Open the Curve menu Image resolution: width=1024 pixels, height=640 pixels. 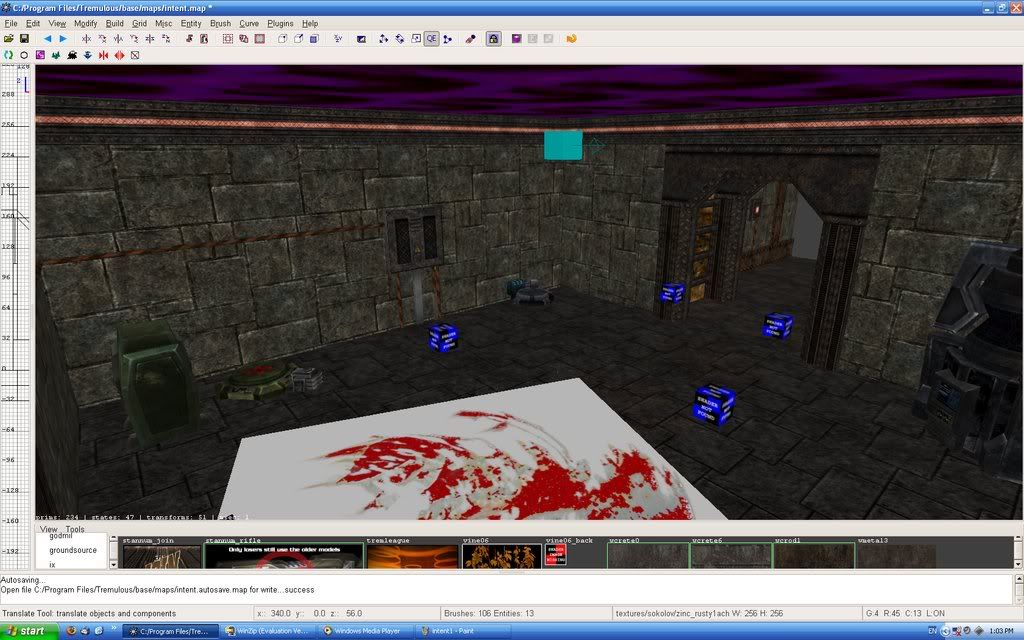[249, 24]
